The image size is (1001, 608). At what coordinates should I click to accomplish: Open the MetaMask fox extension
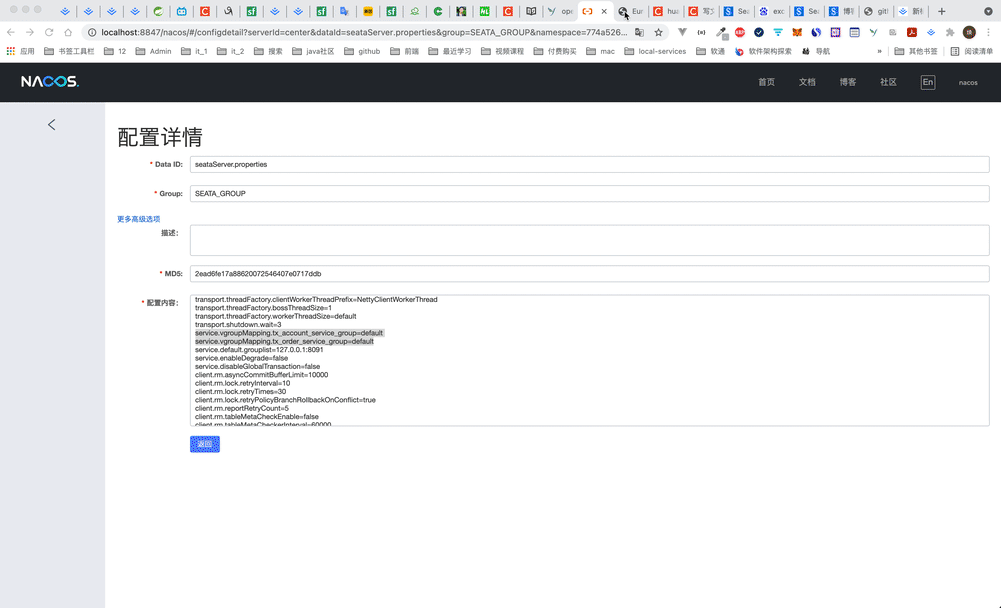point(797,32)
